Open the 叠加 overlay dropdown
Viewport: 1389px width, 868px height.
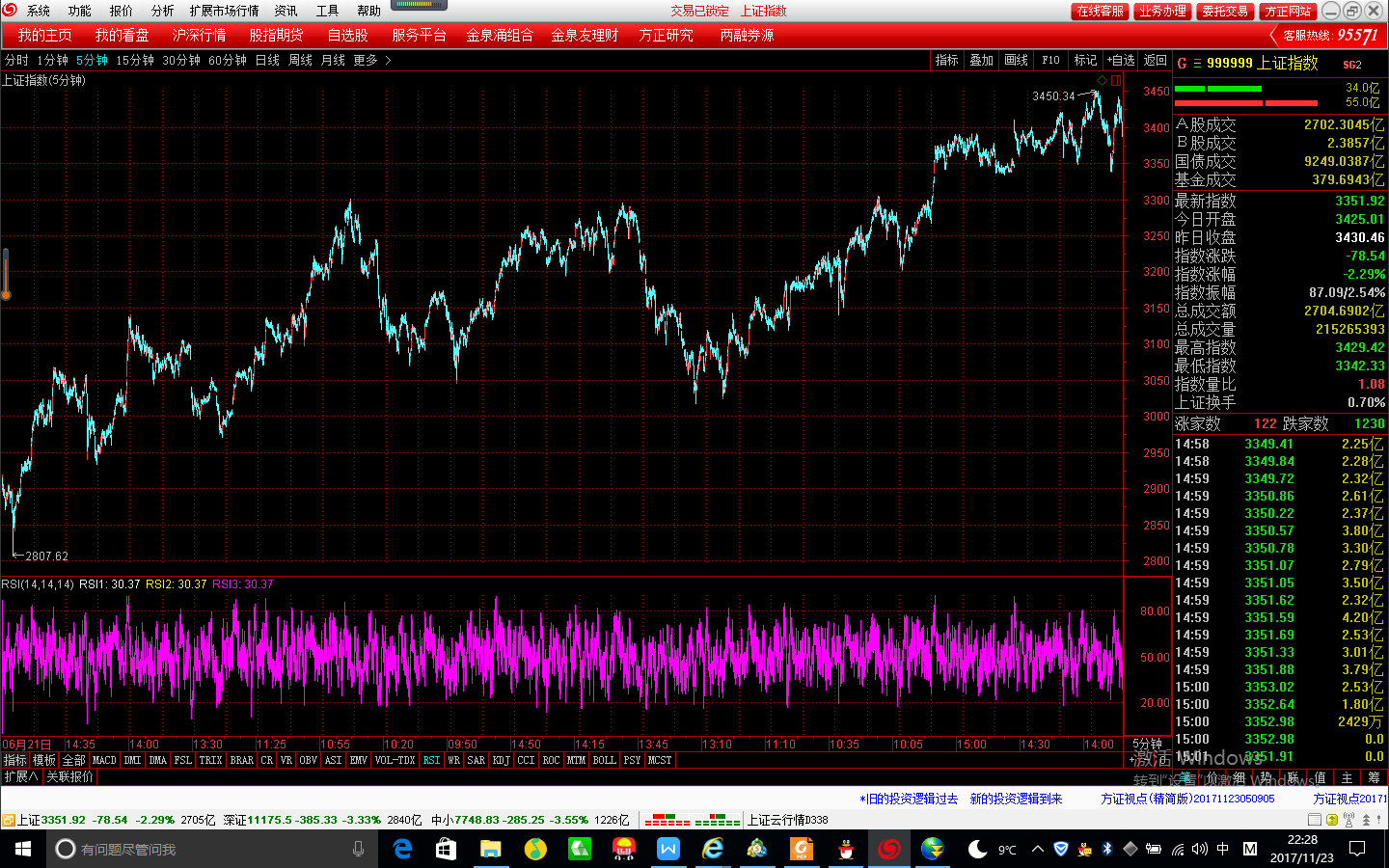pos(981,60)
